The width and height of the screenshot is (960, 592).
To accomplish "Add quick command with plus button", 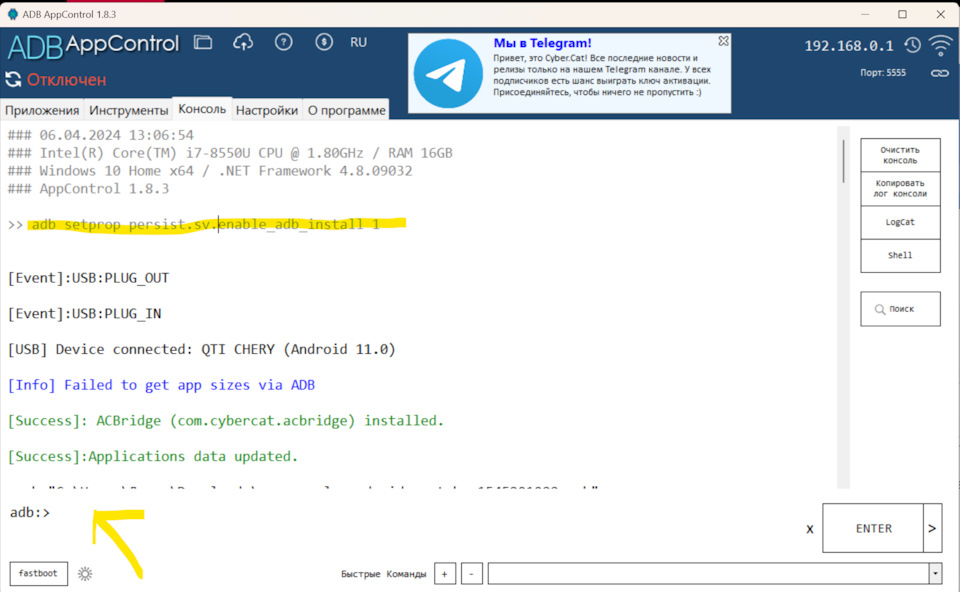I will pyautogui.click(x=444, y=574).
